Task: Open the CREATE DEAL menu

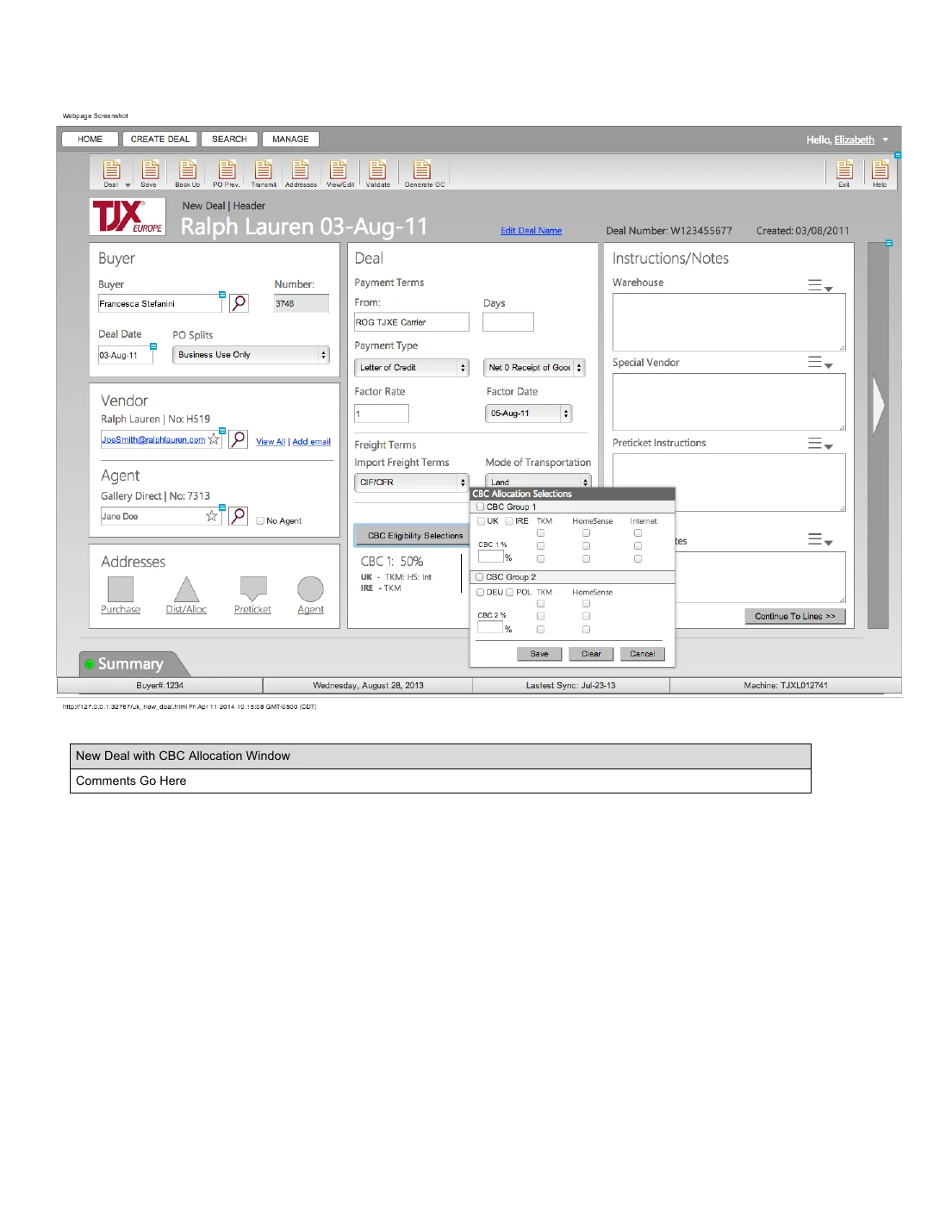Action: (x=160, y=139)
